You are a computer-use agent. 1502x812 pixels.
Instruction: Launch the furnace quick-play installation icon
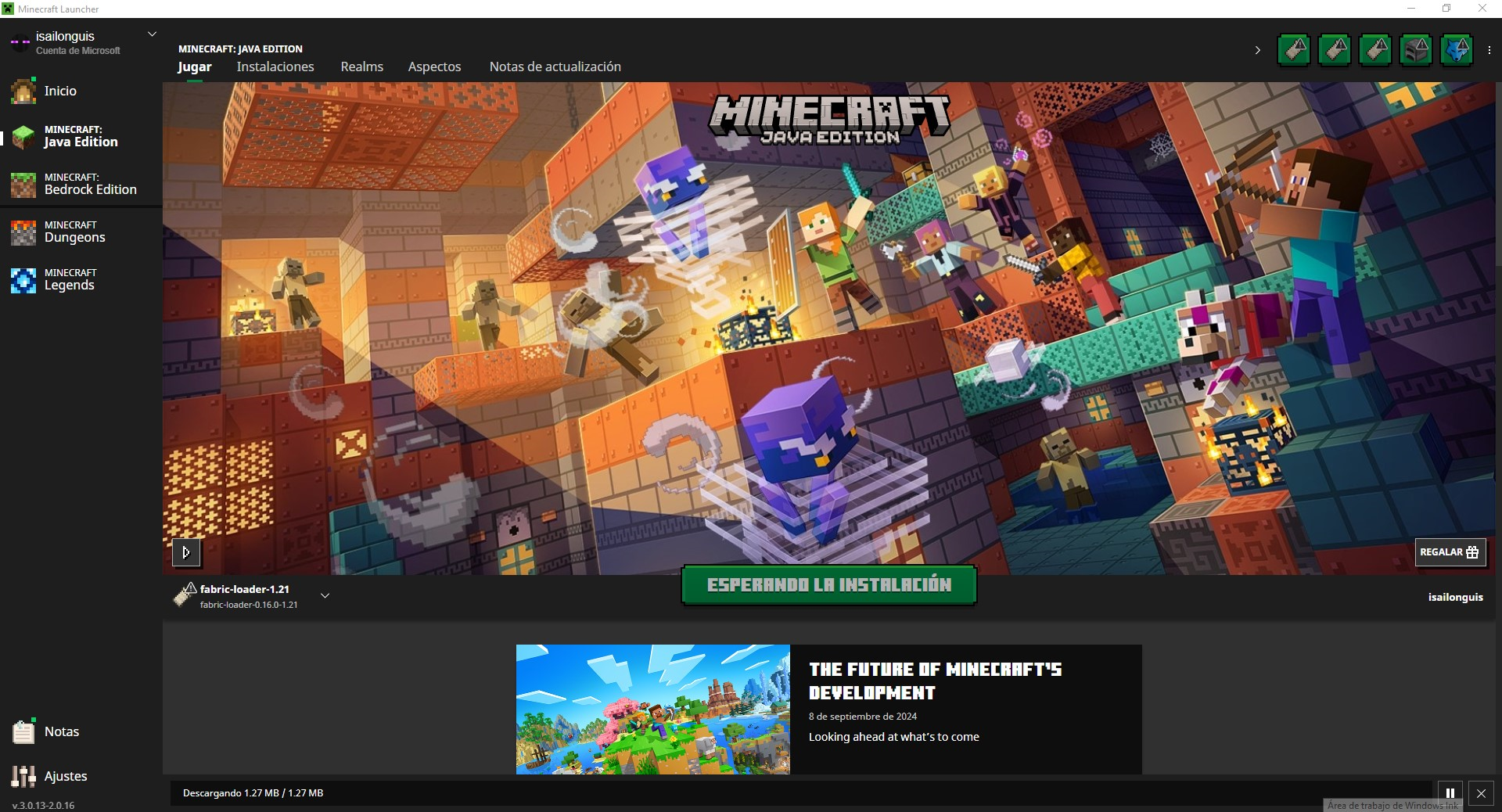pyautogui.click(x=1416, y=50)
